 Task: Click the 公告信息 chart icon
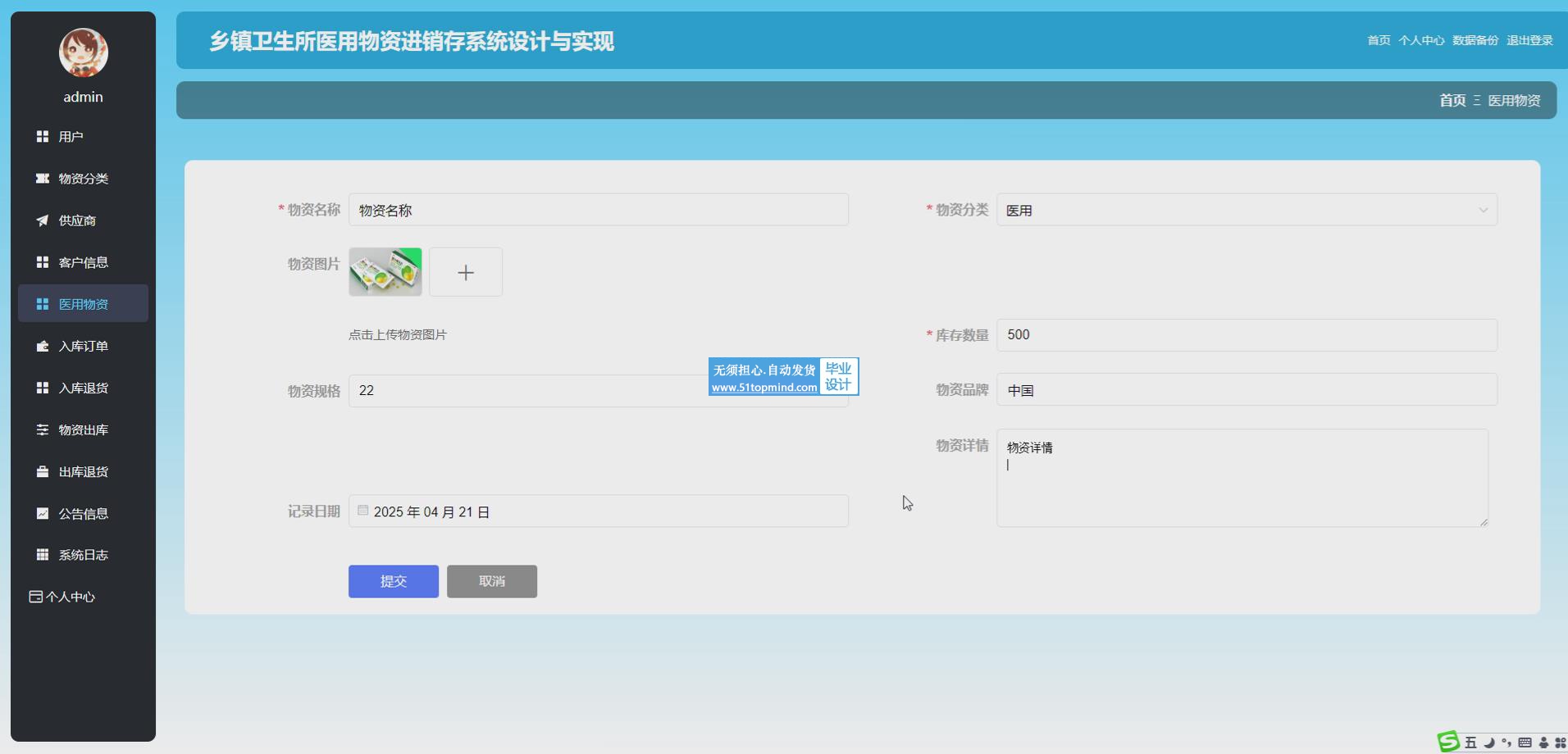43,514
